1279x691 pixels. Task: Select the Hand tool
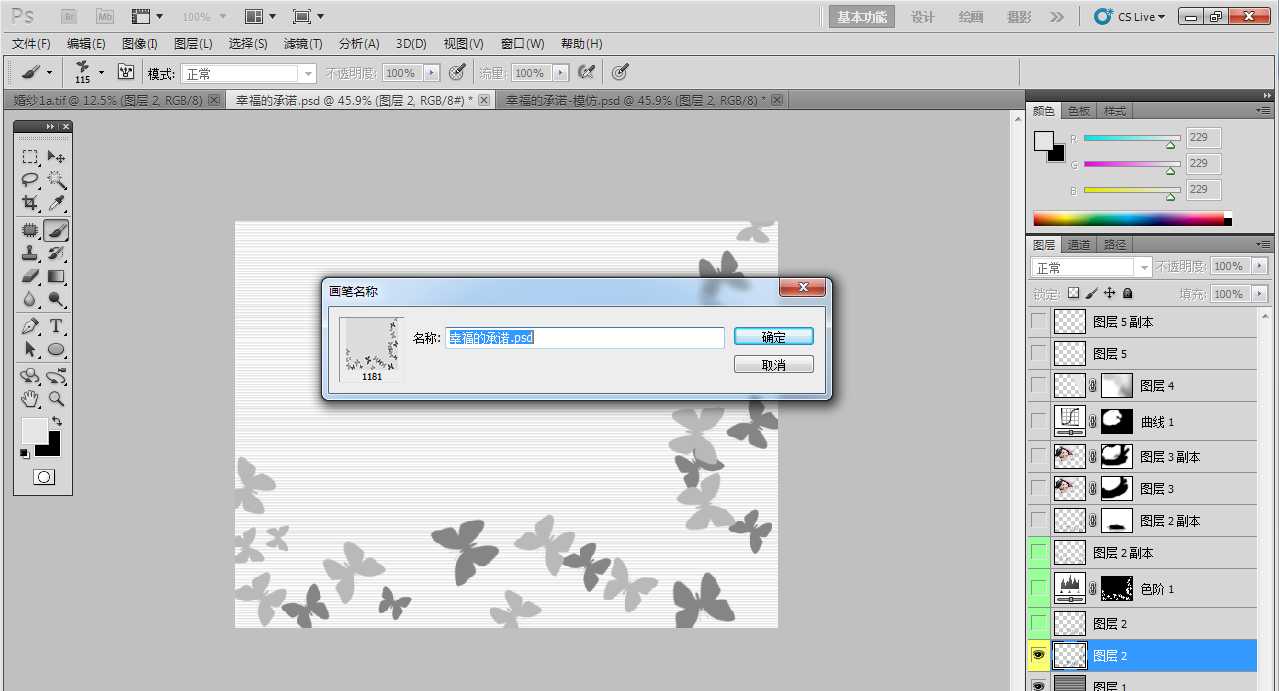(30, 399)
